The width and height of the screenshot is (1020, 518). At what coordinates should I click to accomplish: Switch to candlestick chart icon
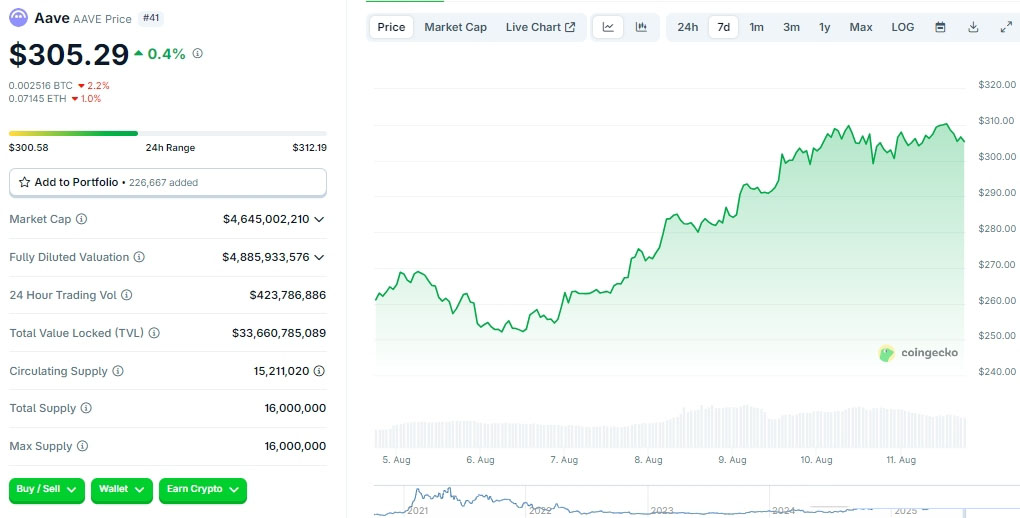tap(641, 27)
